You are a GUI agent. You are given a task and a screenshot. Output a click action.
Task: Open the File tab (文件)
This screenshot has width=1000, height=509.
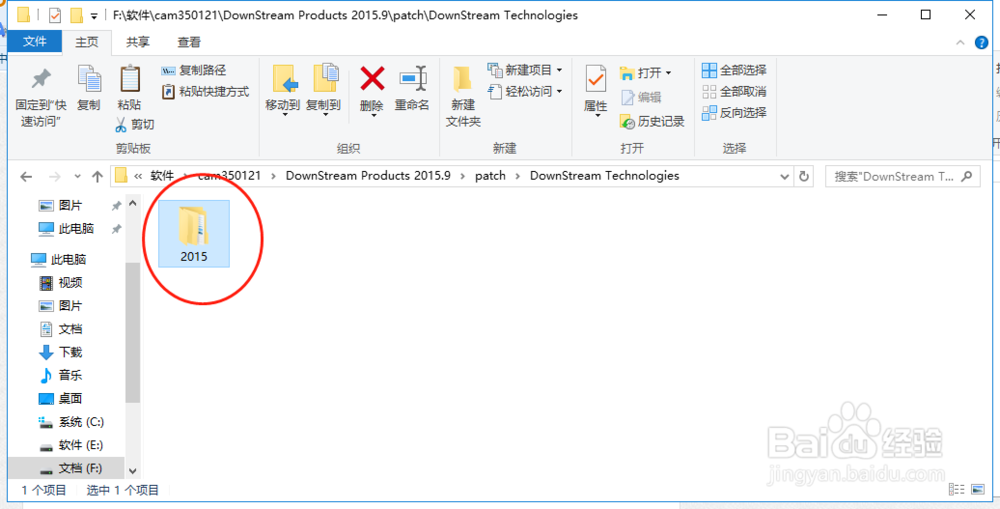coord(34,42)
